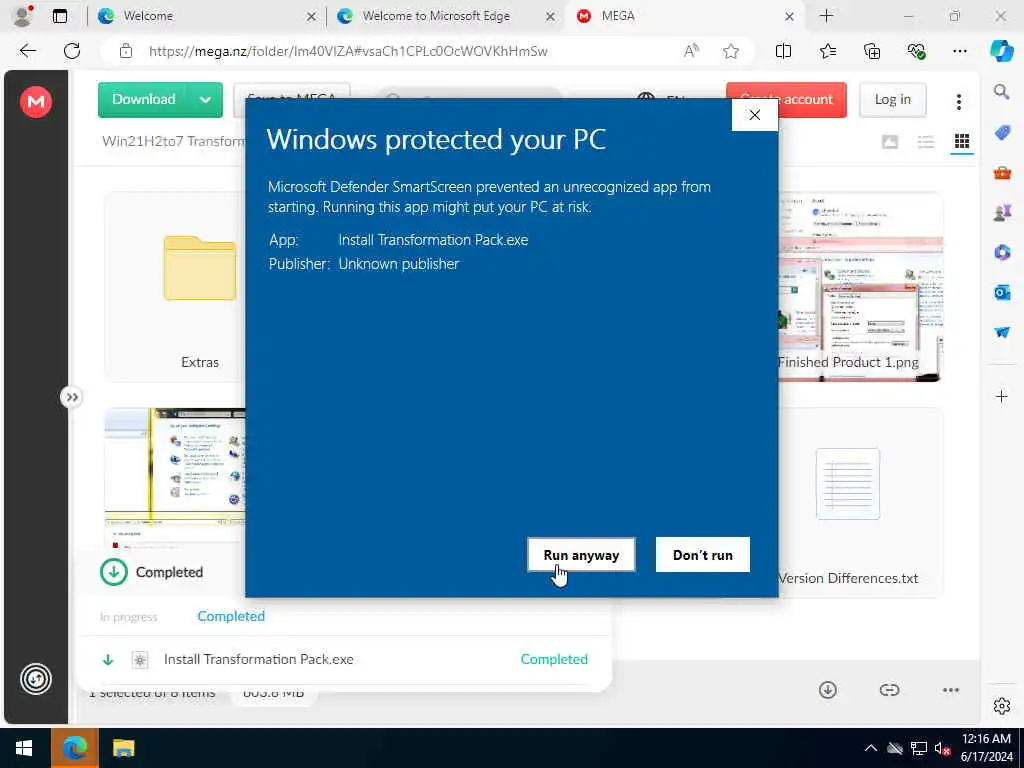Open Edge sidebar Shopping tag
Viewport: 1024px width, 768px height.
pyautogui.click(x=1002, y=133)
